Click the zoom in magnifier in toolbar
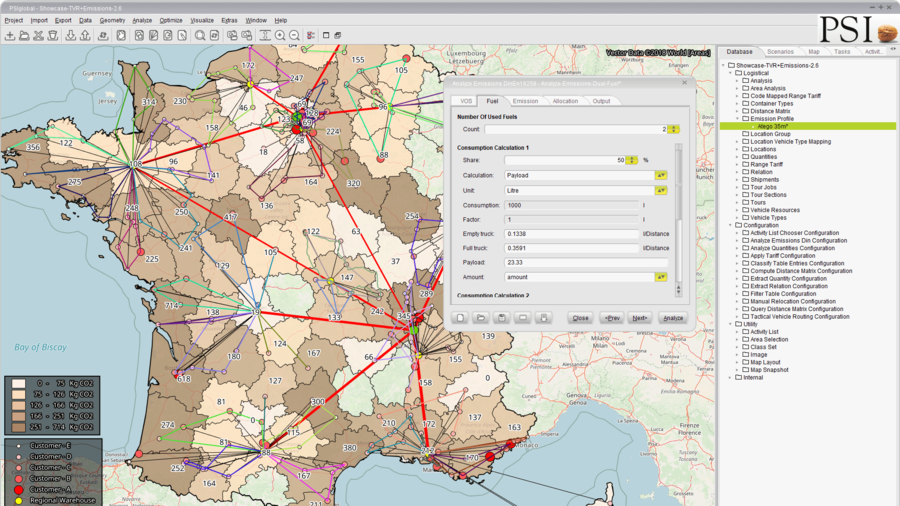This screenshot has height=506, width=900. pyautogui.click(x=280, y=35)
